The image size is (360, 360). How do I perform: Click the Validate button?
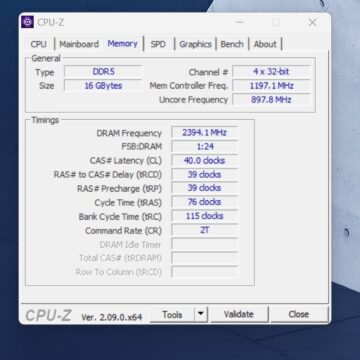(x=239, y=314)
